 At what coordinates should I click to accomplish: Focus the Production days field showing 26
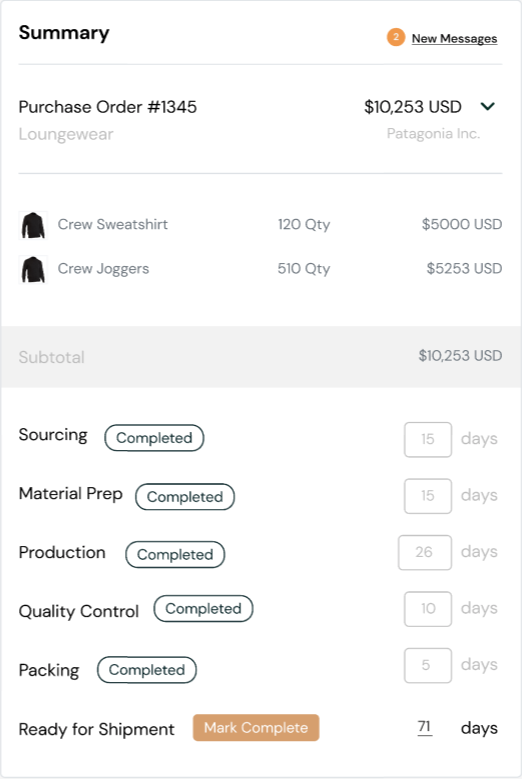(x=425, y=552)
